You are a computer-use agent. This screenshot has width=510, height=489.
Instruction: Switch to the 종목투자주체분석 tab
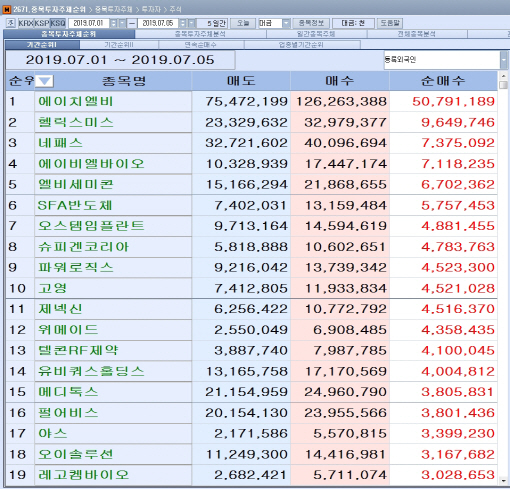point(200,34)
